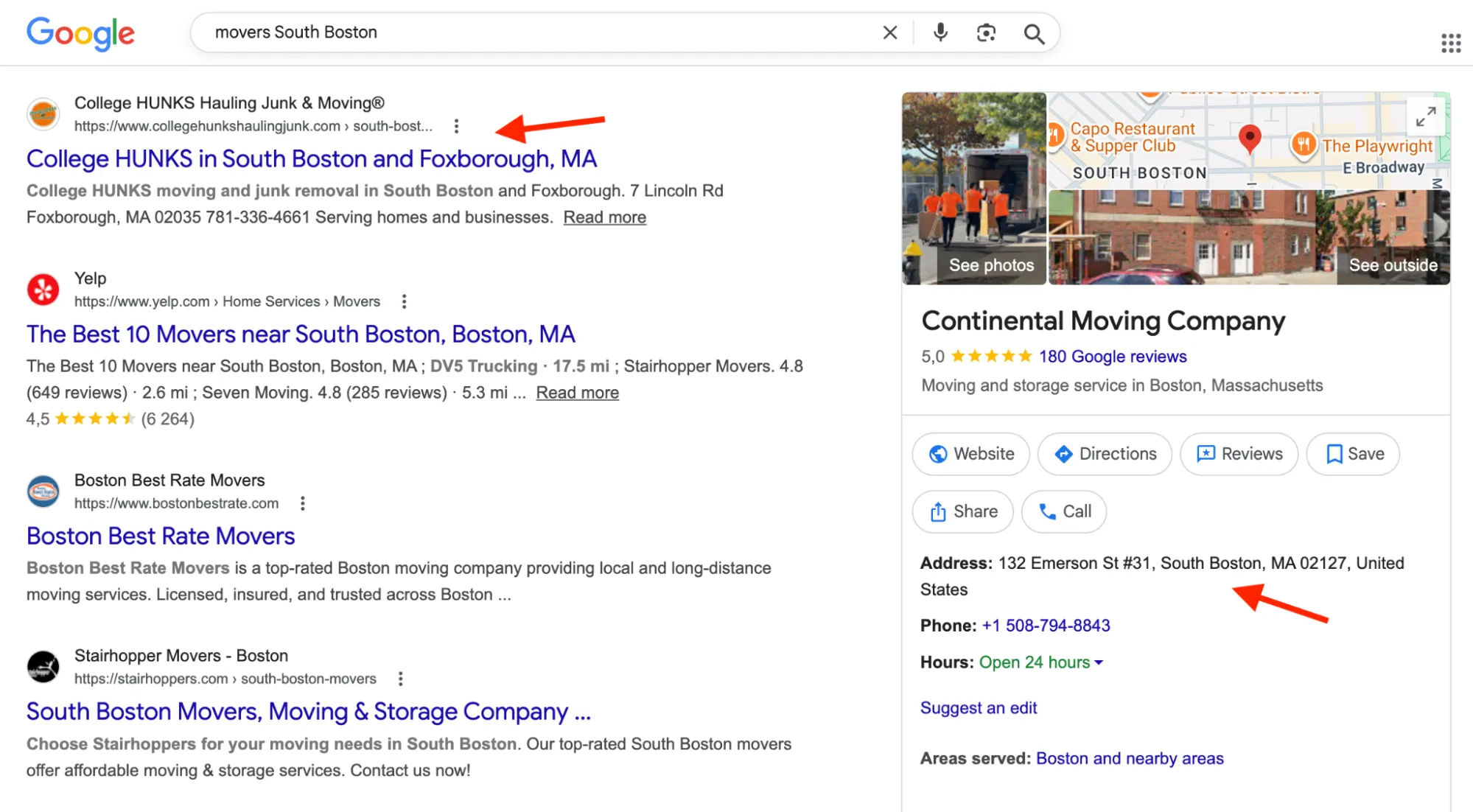Click the search magnifier icon

coord(1034,32)
